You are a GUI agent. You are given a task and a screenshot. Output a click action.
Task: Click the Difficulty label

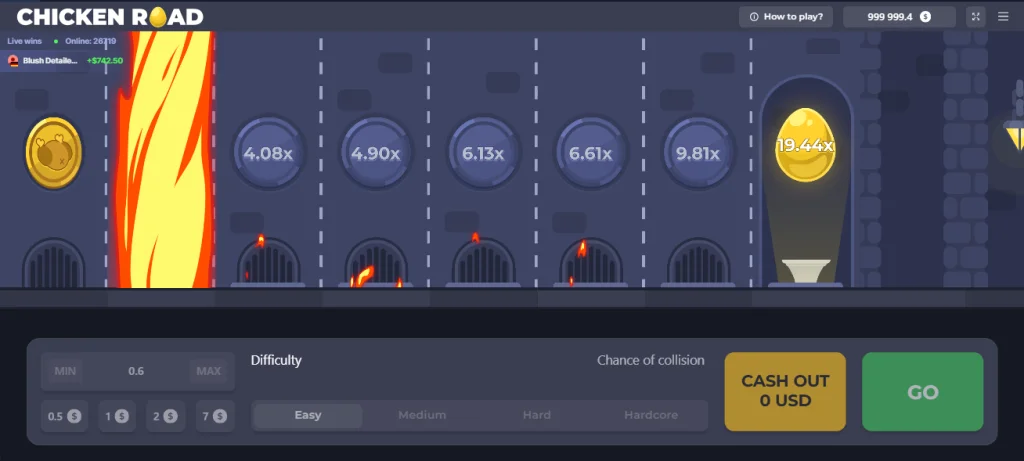tap(276, 360)
